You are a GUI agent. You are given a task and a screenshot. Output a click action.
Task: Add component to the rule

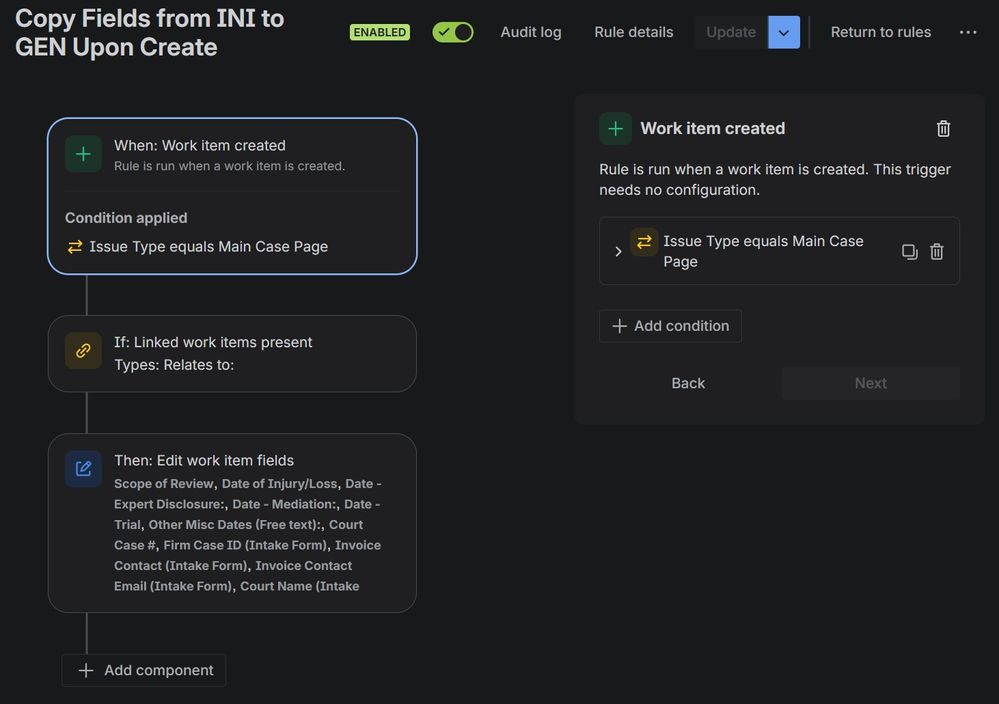pos(144,670)
